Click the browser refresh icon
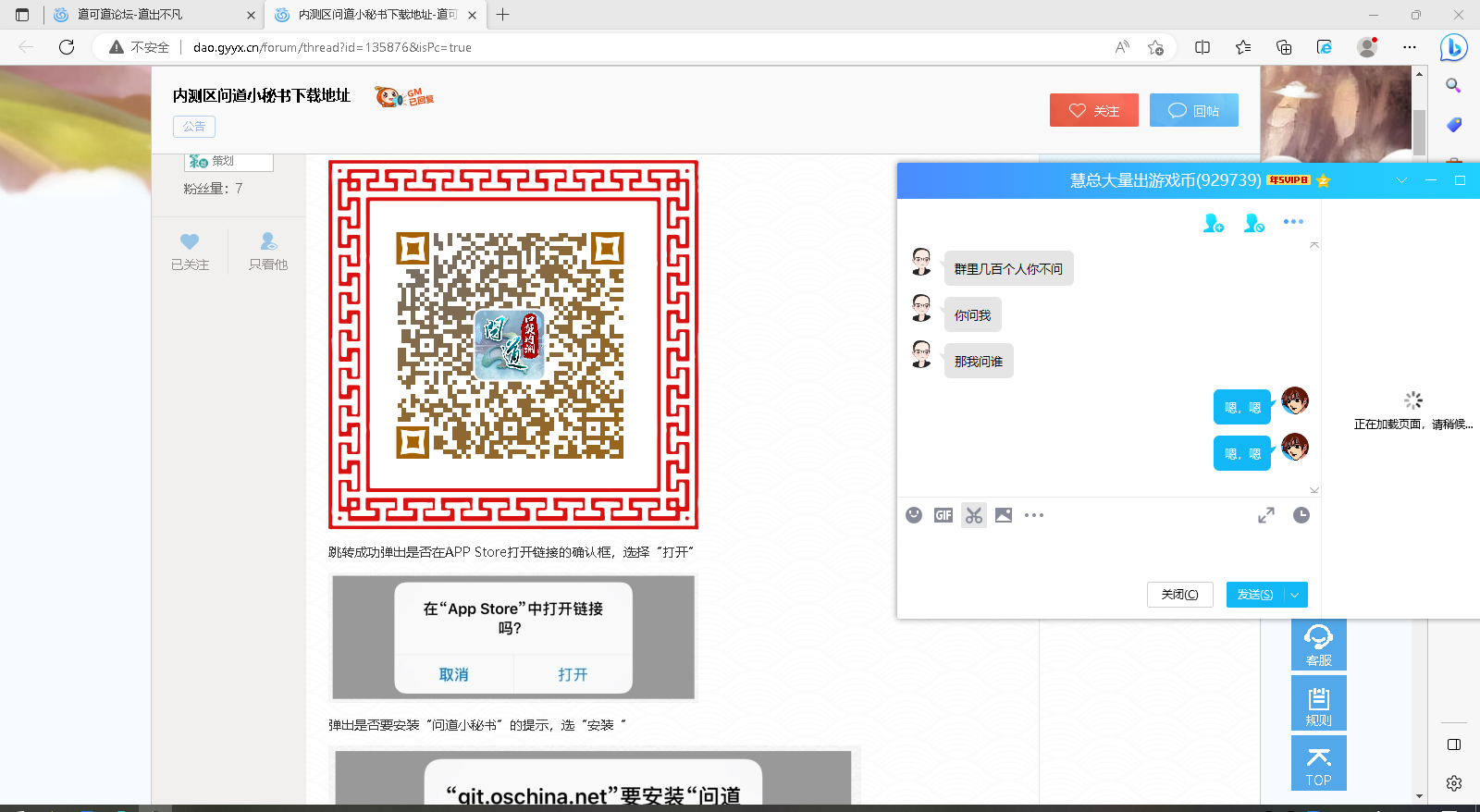 tap(67, 47)
